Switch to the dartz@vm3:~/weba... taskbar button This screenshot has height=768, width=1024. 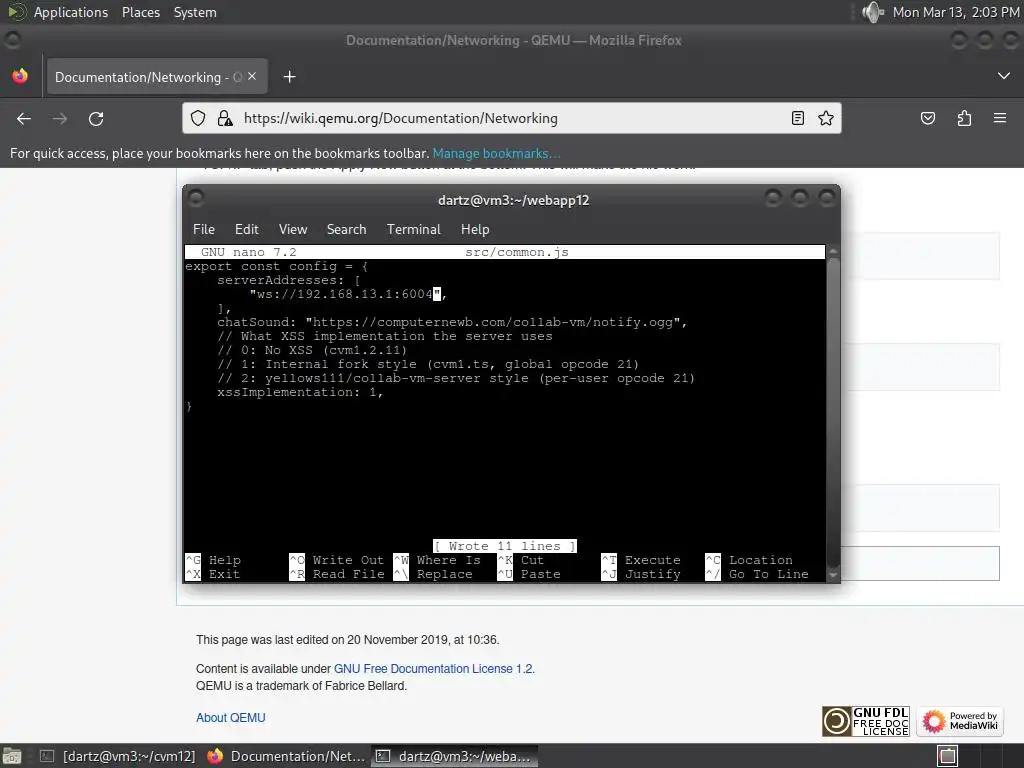tap(455, 756)
